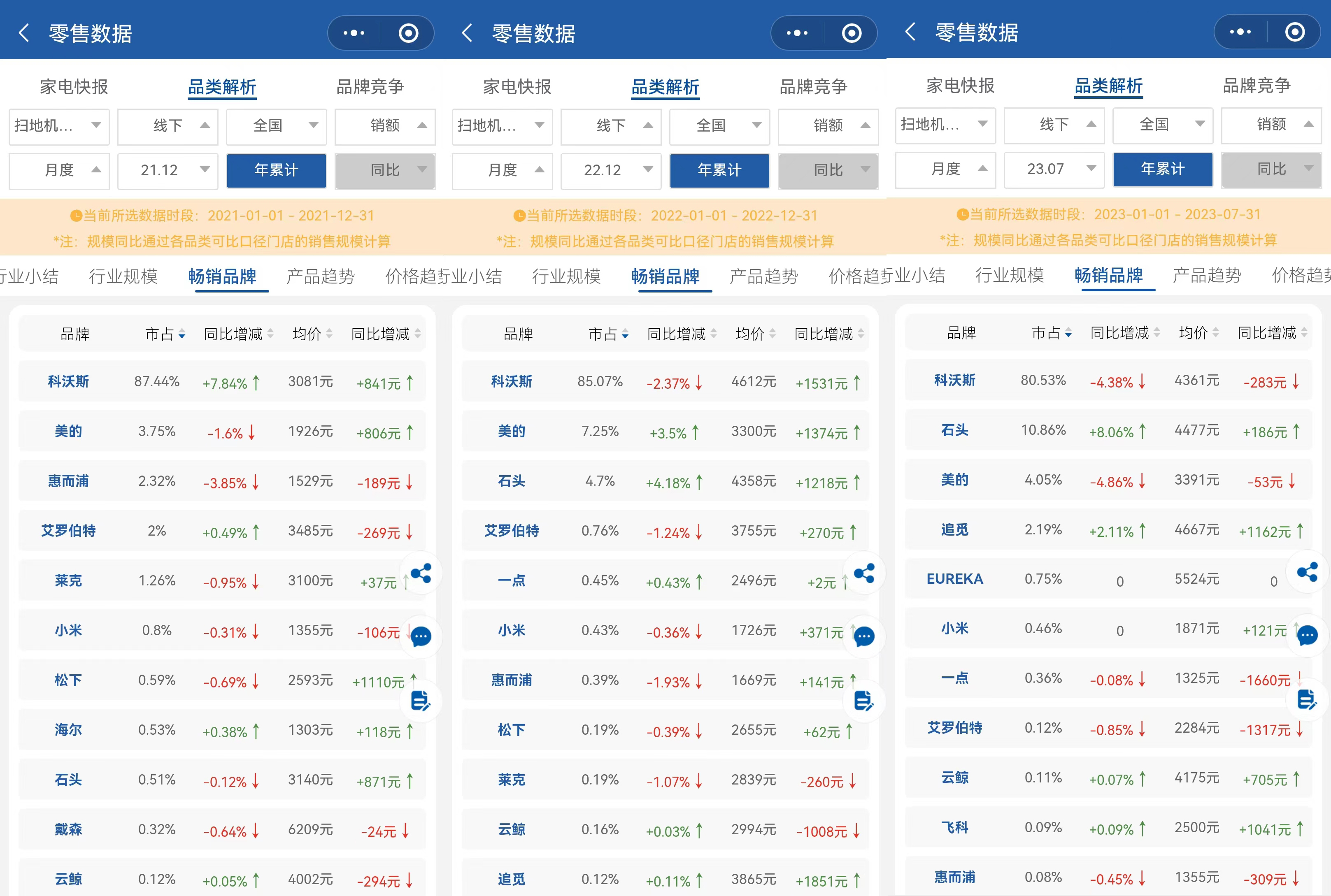The height and width of the screenshot is (896, 1331).
Task: Open chat bubble icon in middle panel
Action: [864, 636]
